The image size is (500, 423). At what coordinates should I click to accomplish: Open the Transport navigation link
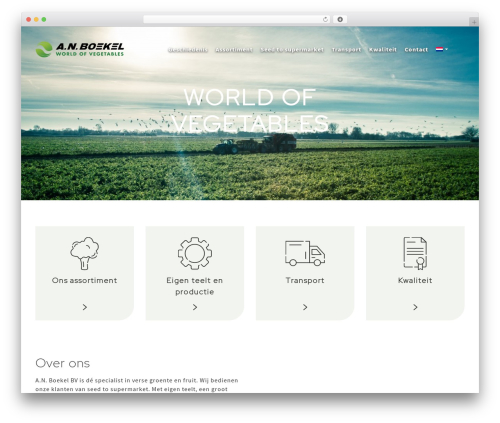(346, 50)
